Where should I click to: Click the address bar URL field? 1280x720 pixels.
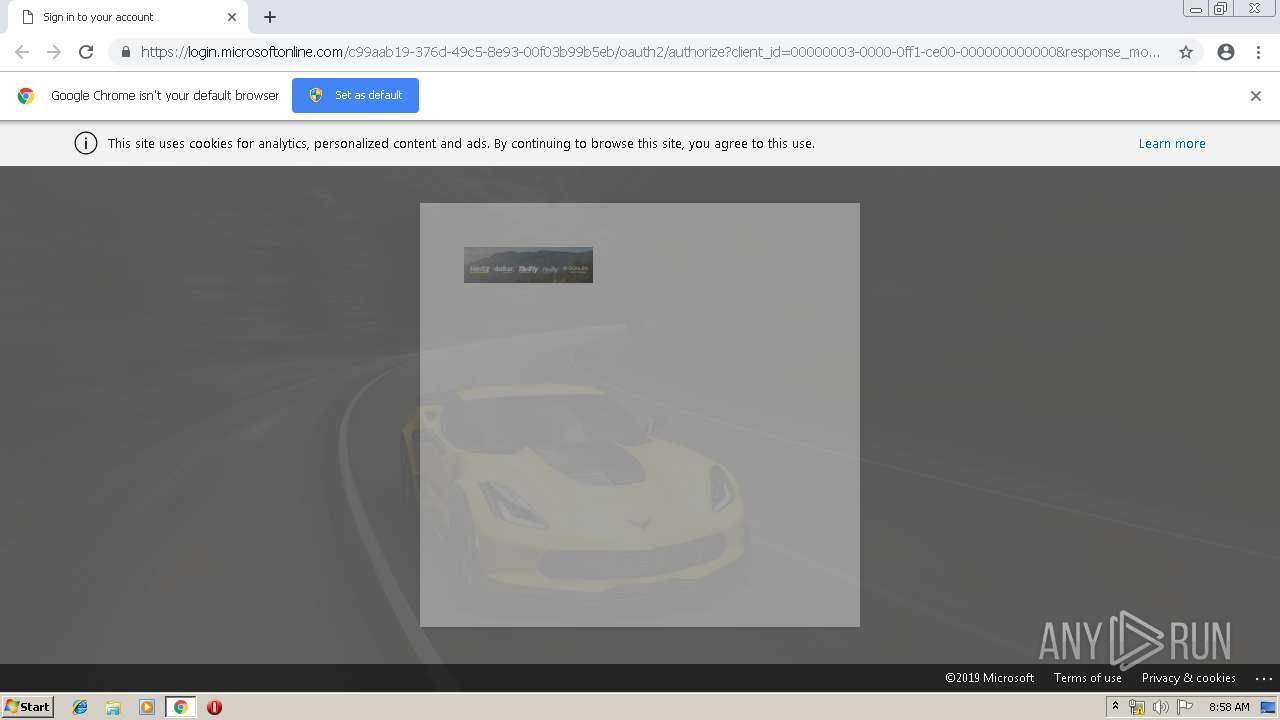click(x=650, y=52)
